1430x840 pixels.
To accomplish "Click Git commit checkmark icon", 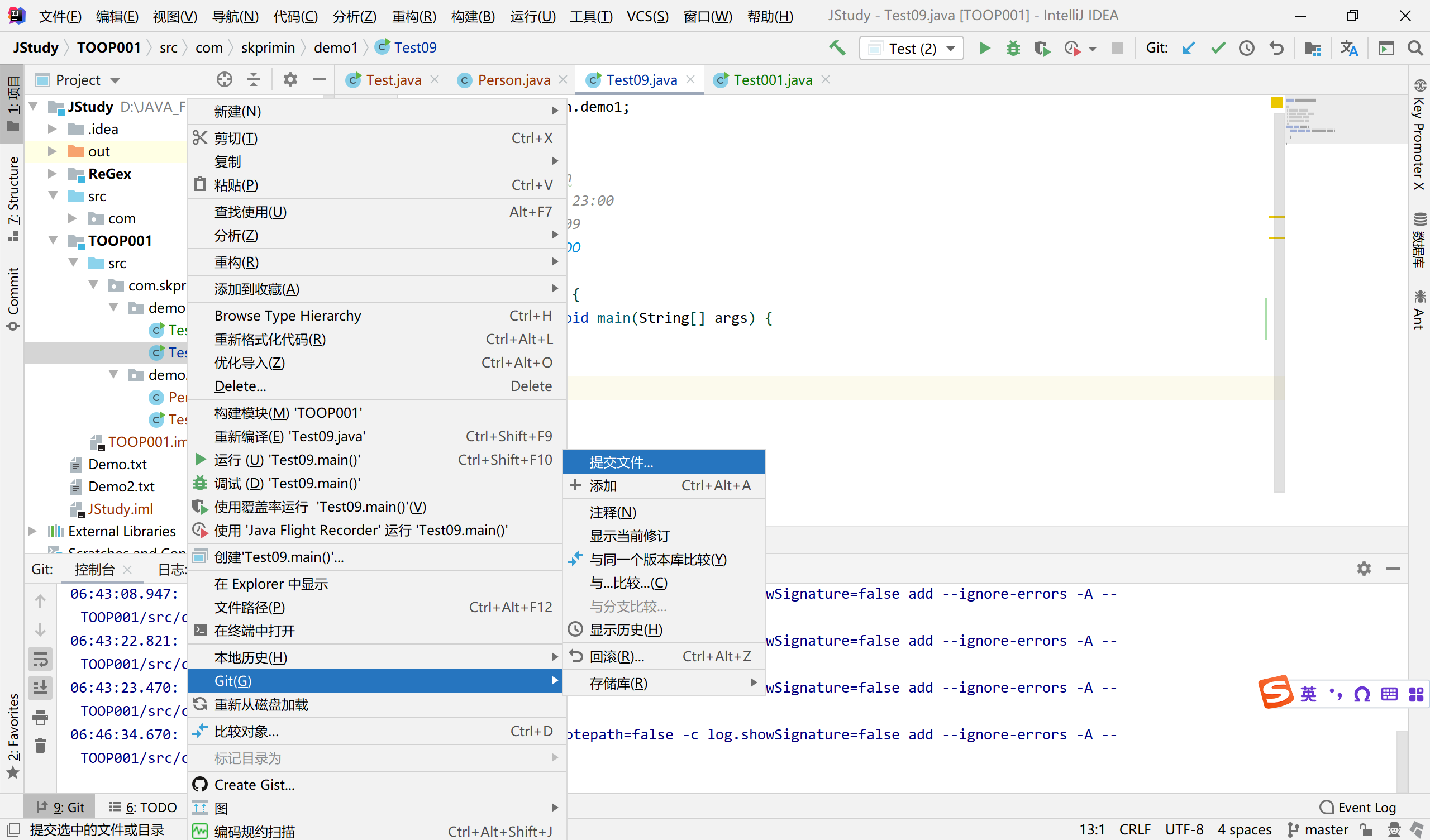I will [1218, 48].
